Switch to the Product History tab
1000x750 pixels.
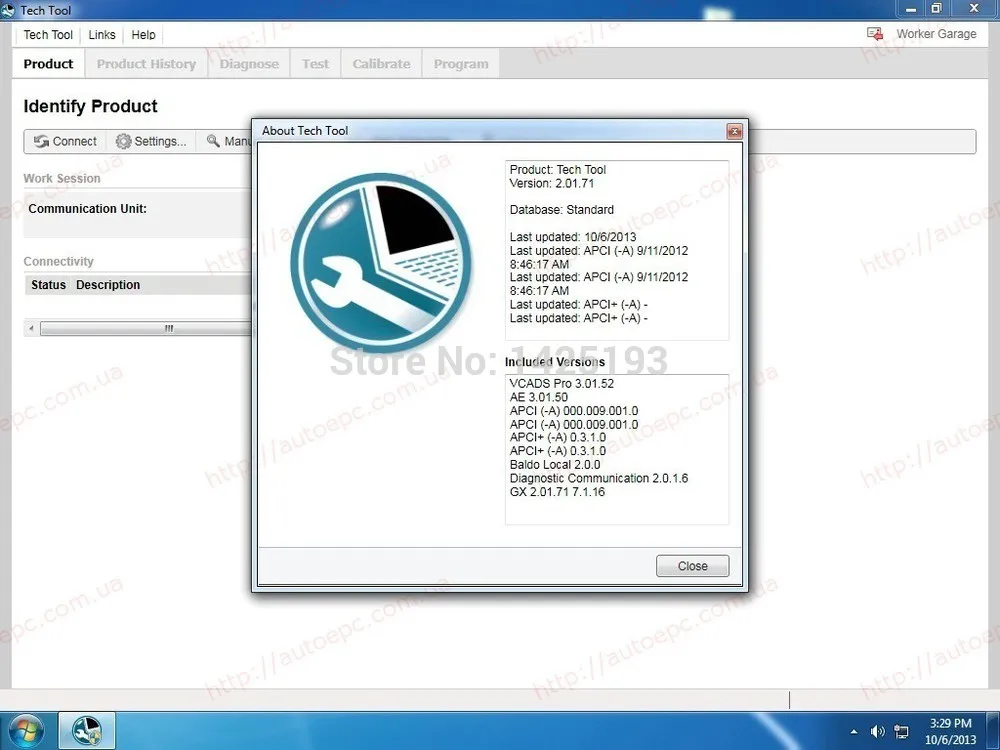tap(146, 64)
